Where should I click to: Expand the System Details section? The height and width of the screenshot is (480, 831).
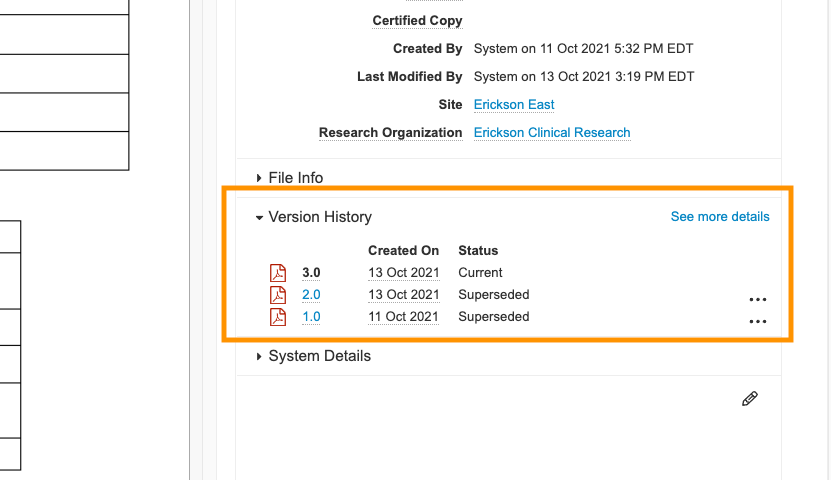coord(319,356)
